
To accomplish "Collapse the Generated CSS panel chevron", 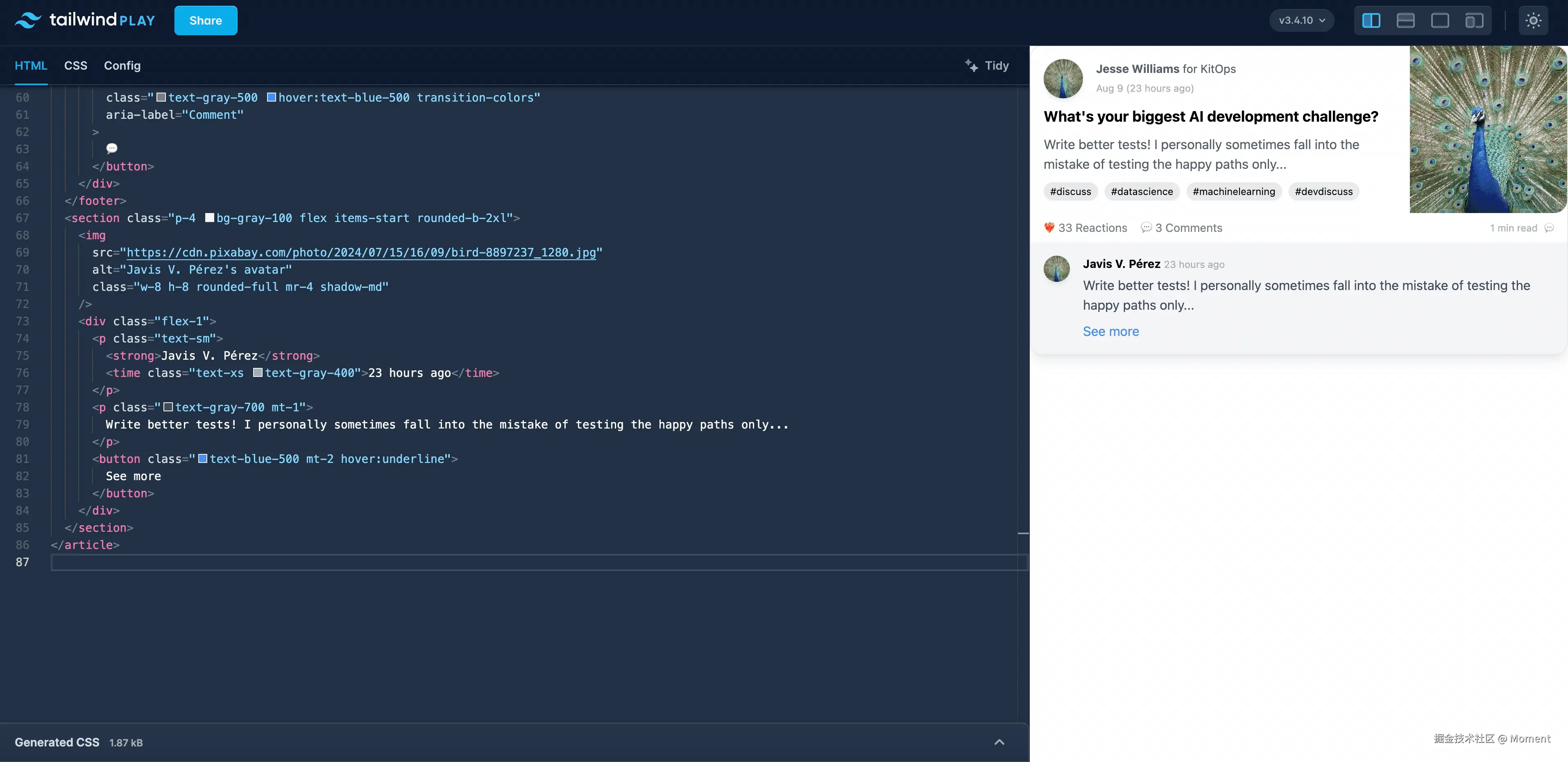I will click(999, 742).
